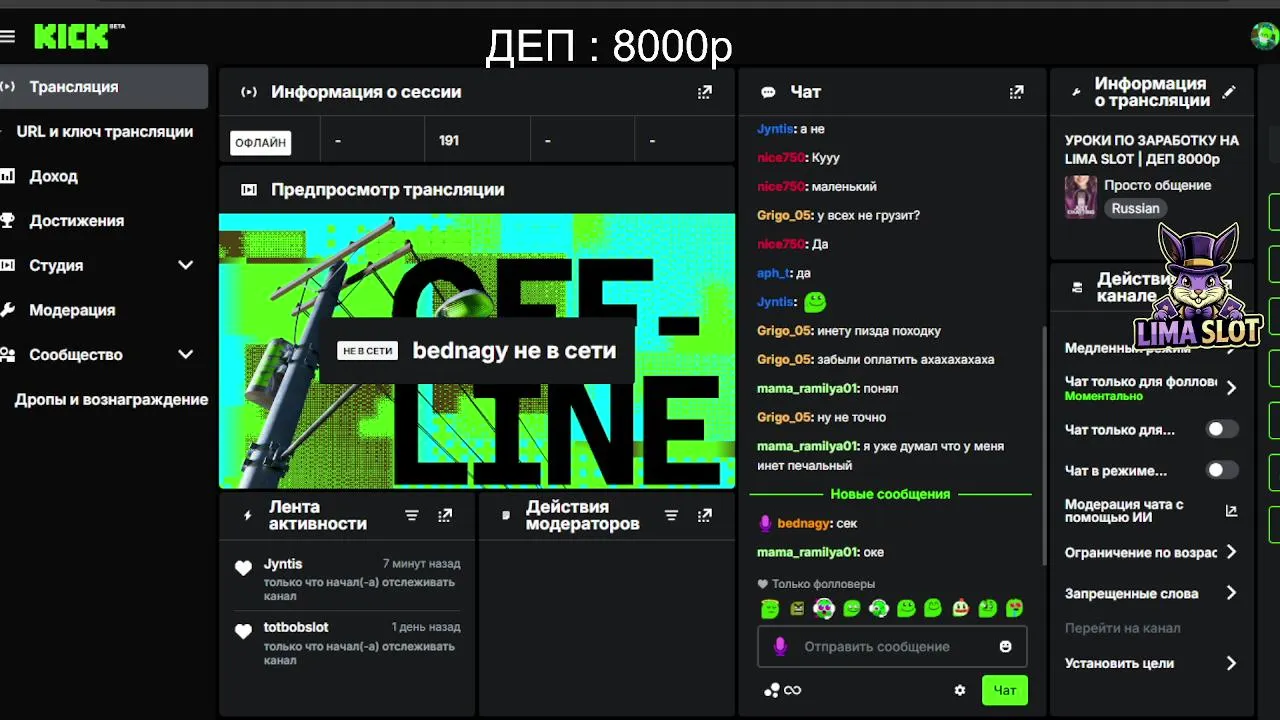Click the offline stream preview image
1280x720 pixels.
tap(477, 351)
